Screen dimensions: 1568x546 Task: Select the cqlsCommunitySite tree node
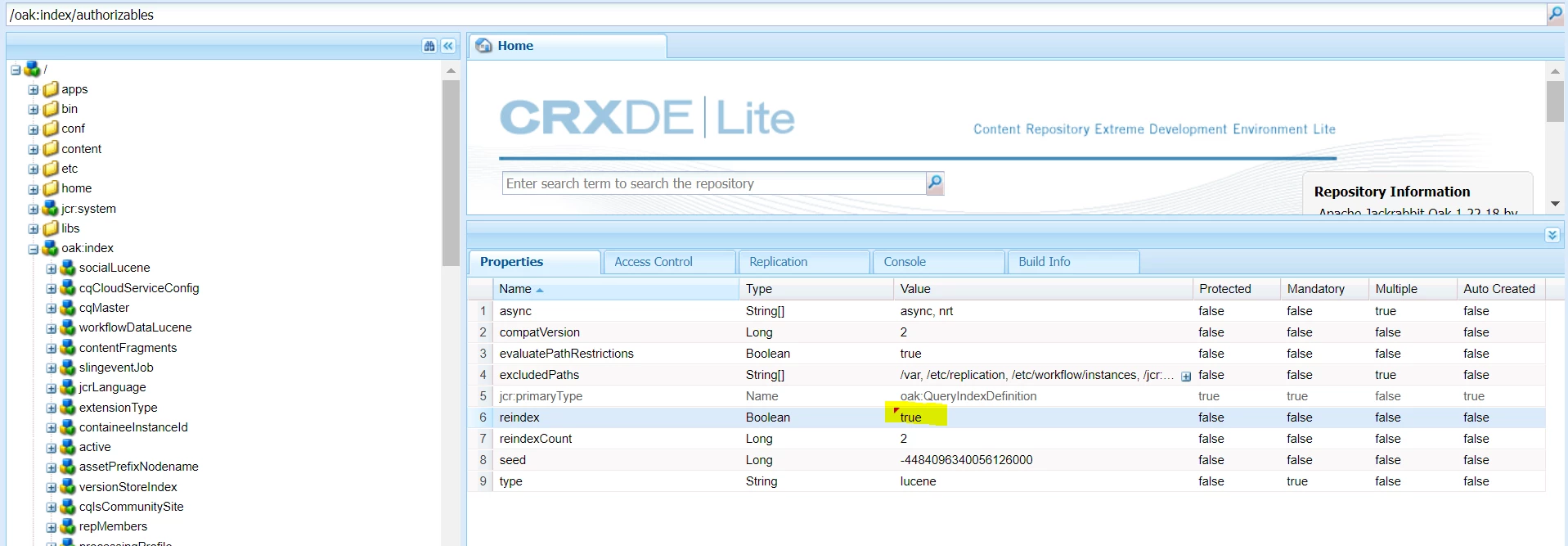(x=132, y=507)
